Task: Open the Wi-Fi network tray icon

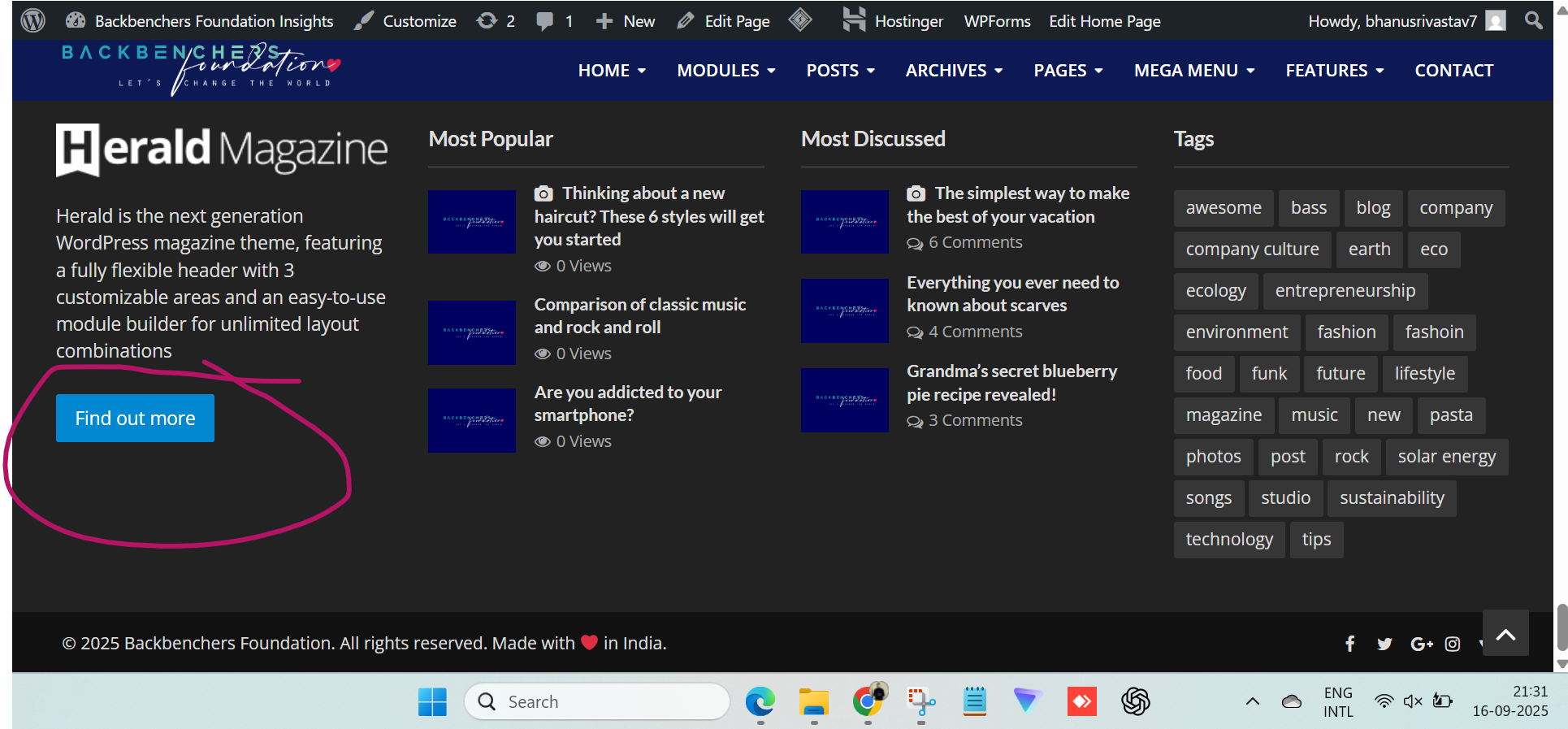Action: (1384, 701)
